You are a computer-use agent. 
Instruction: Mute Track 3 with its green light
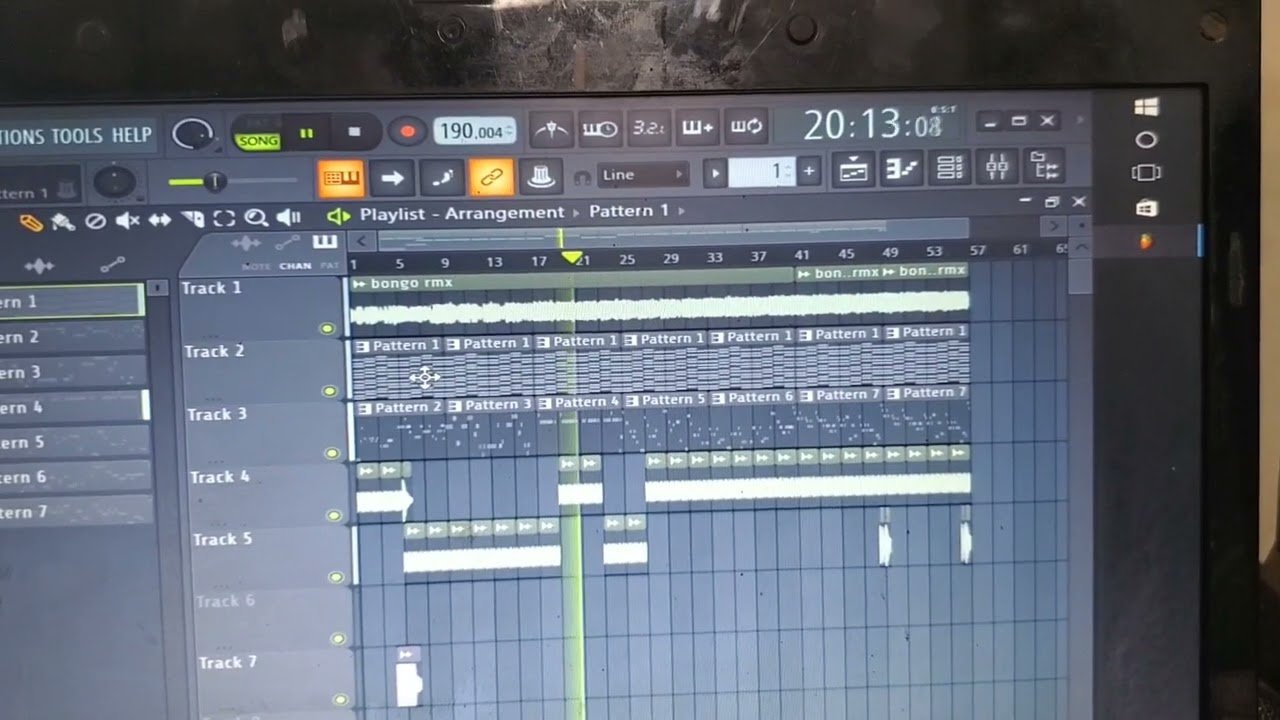332,453
